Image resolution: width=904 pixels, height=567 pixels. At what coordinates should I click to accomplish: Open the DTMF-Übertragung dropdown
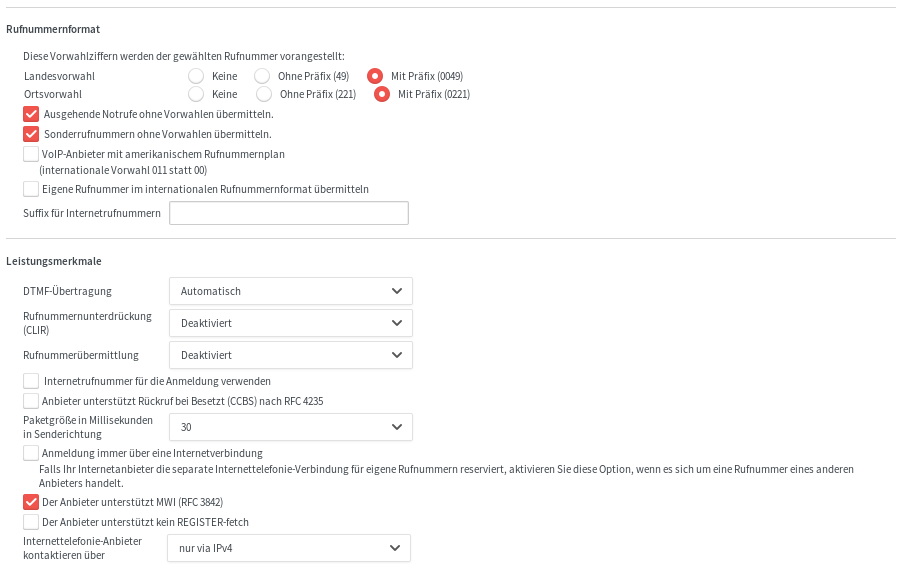pyautogui.click(x=291, y=291)
